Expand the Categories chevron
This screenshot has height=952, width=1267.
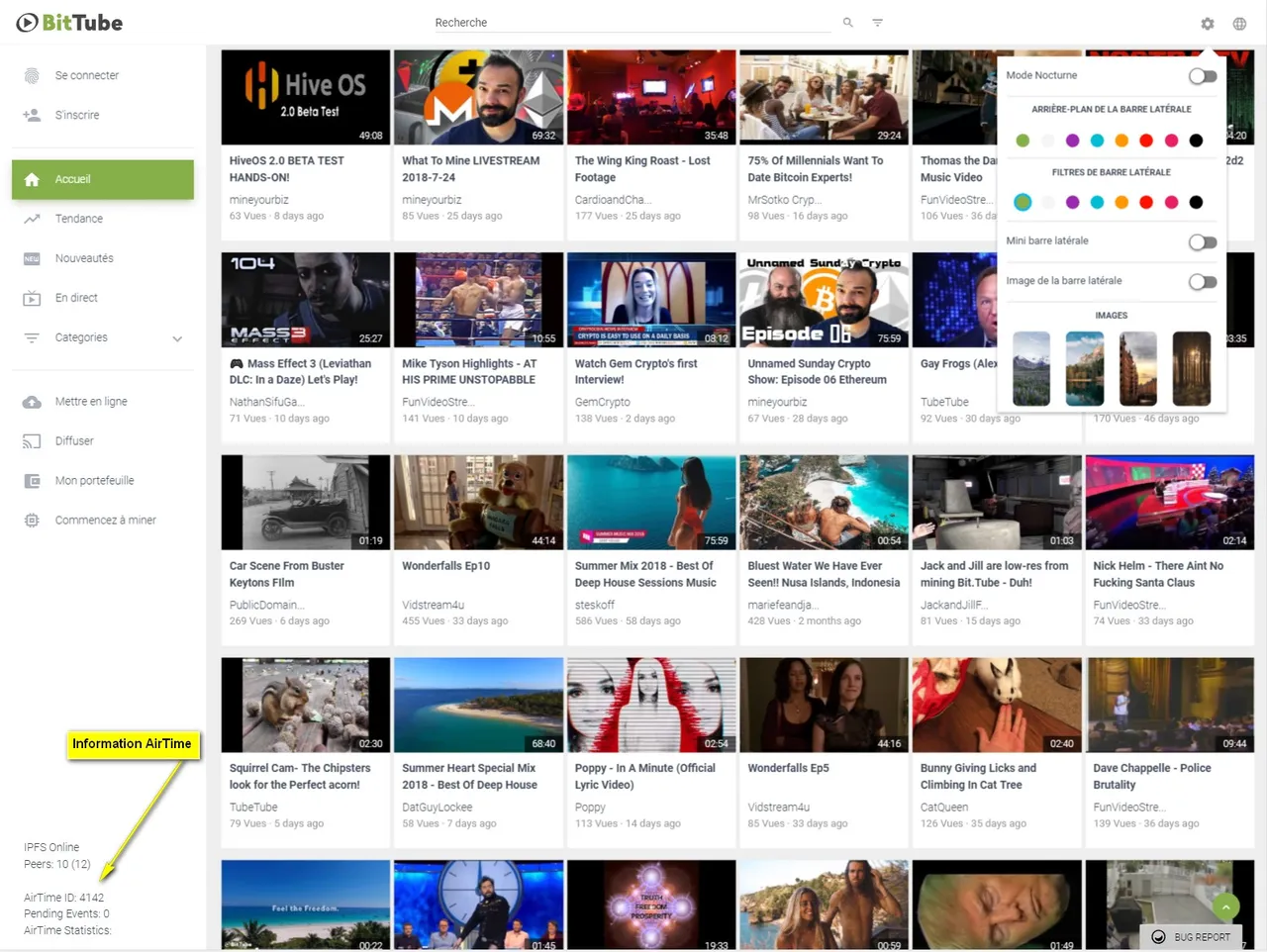pyautogui.click(x=177, y=338)
